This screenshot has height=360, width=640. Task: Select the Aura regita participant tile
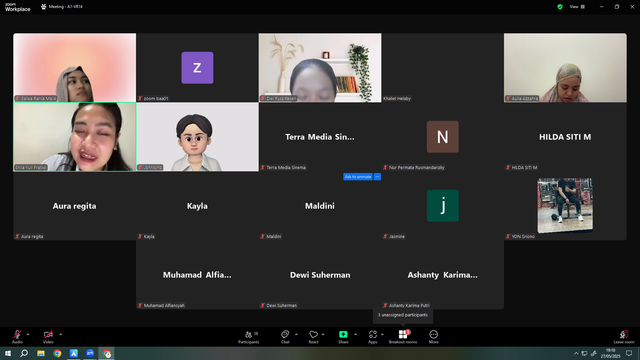[74, 206]
